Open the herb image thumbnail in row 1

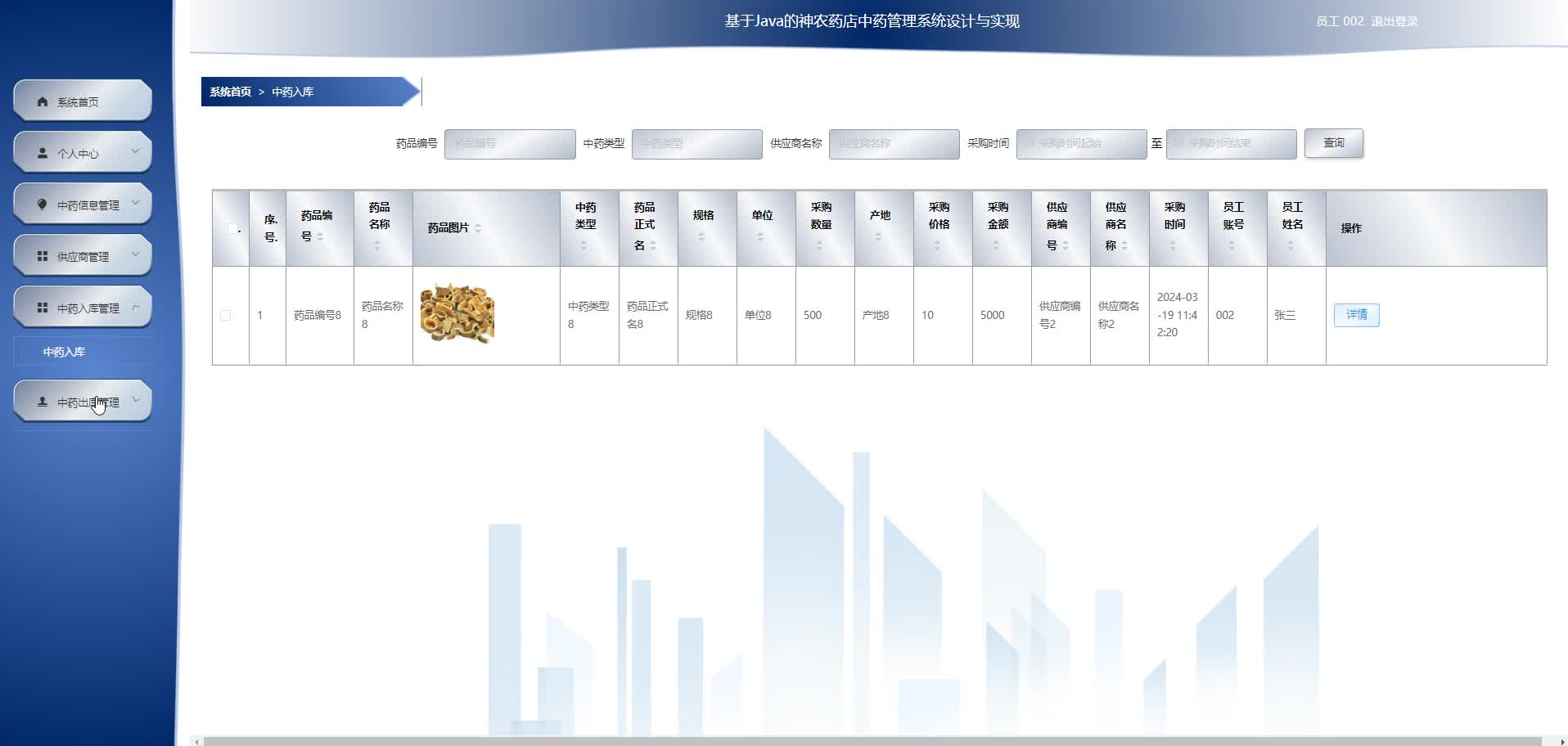[x=457, y=314]
